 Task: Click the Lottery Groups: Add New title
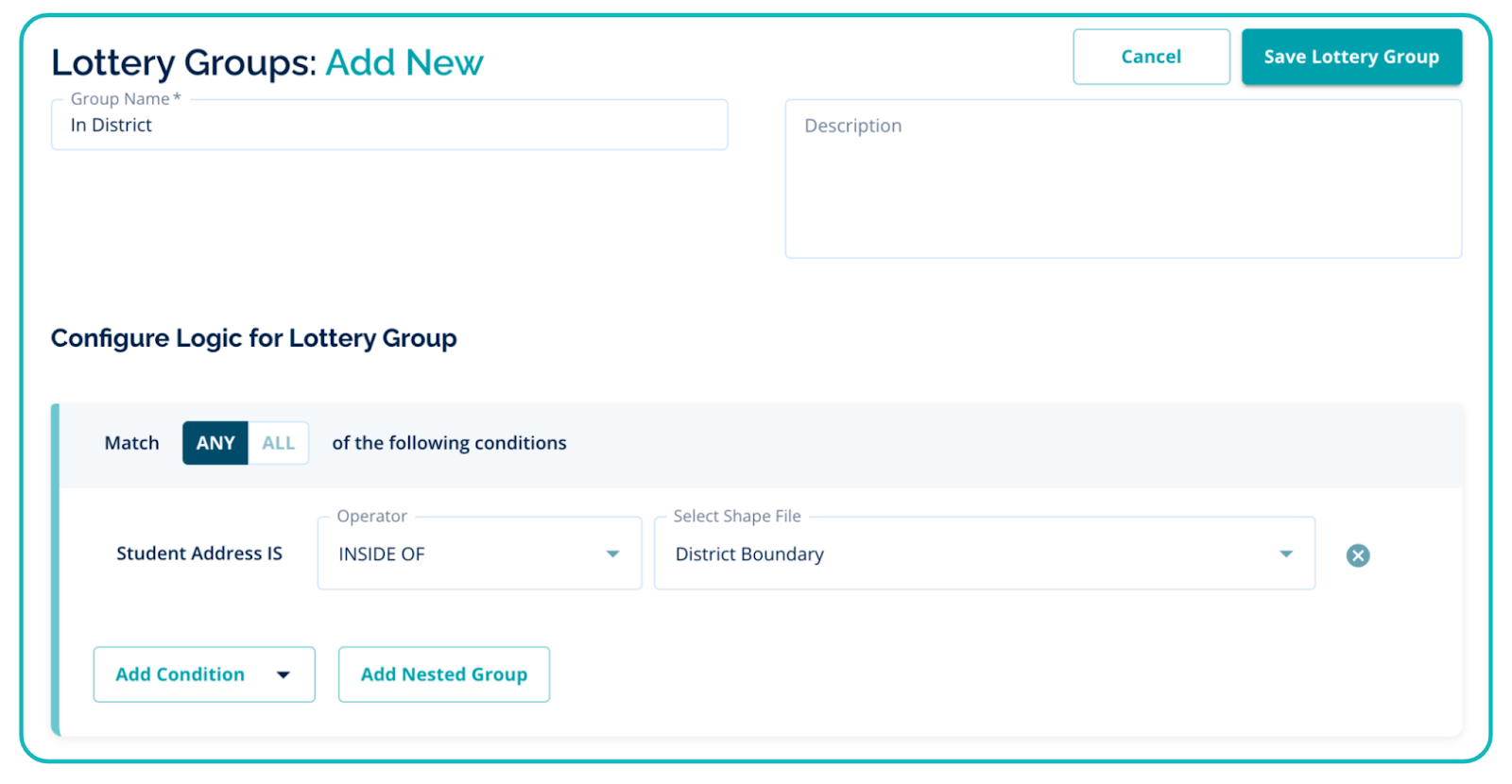[266, 62]
